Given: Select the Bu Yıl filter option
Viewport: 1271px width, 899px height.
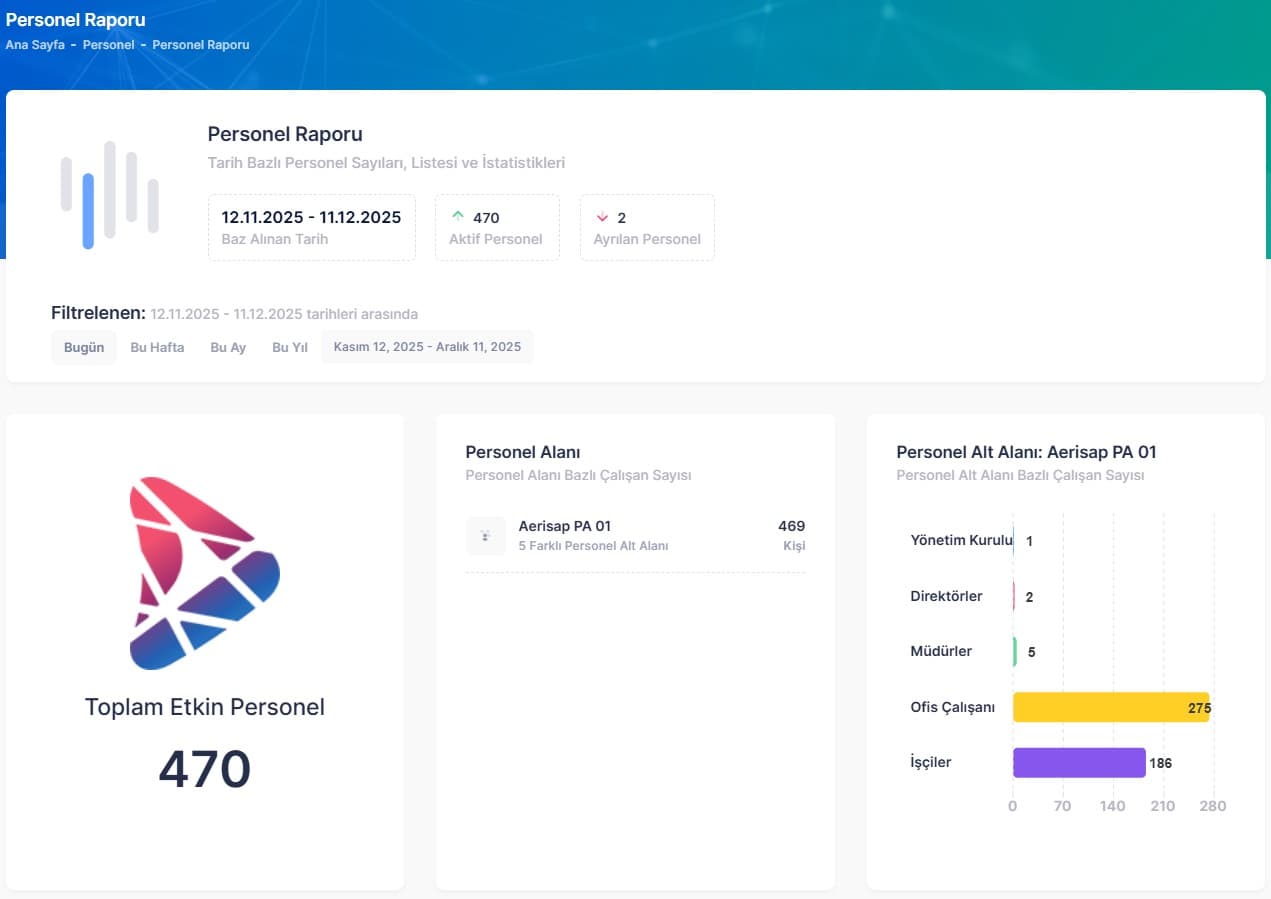Looking at the screenshot, I should click(288, 347).
